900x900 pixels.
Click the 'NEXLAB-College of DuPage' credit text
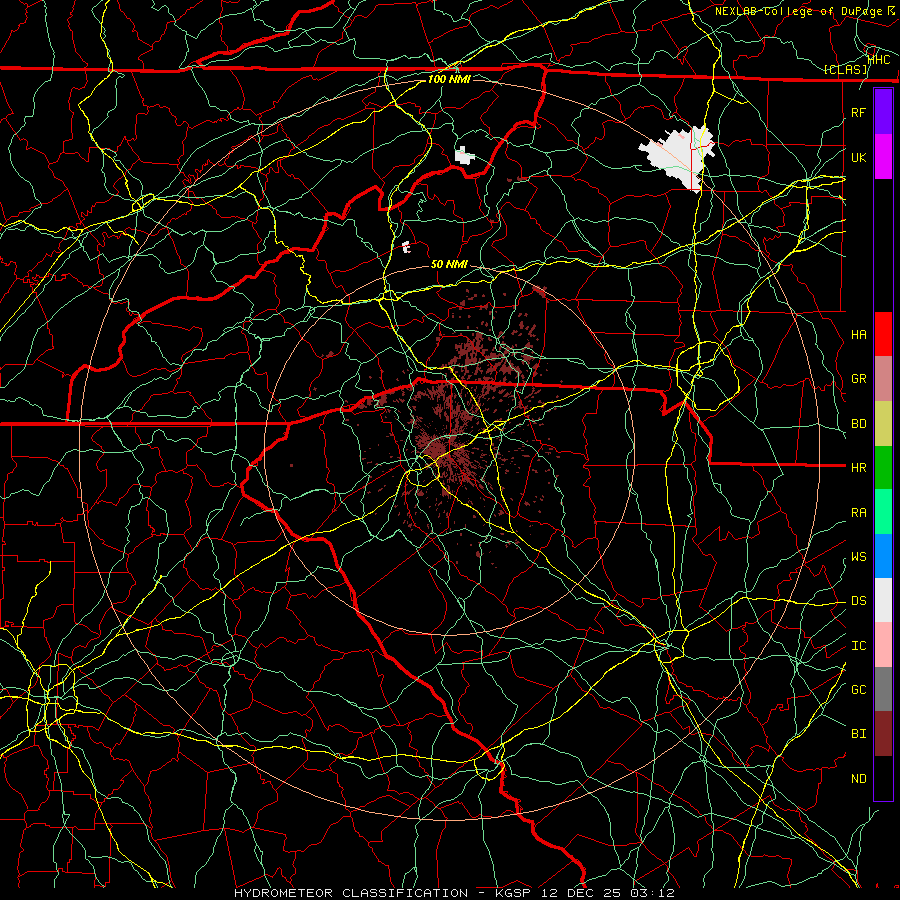pos(800,11)
